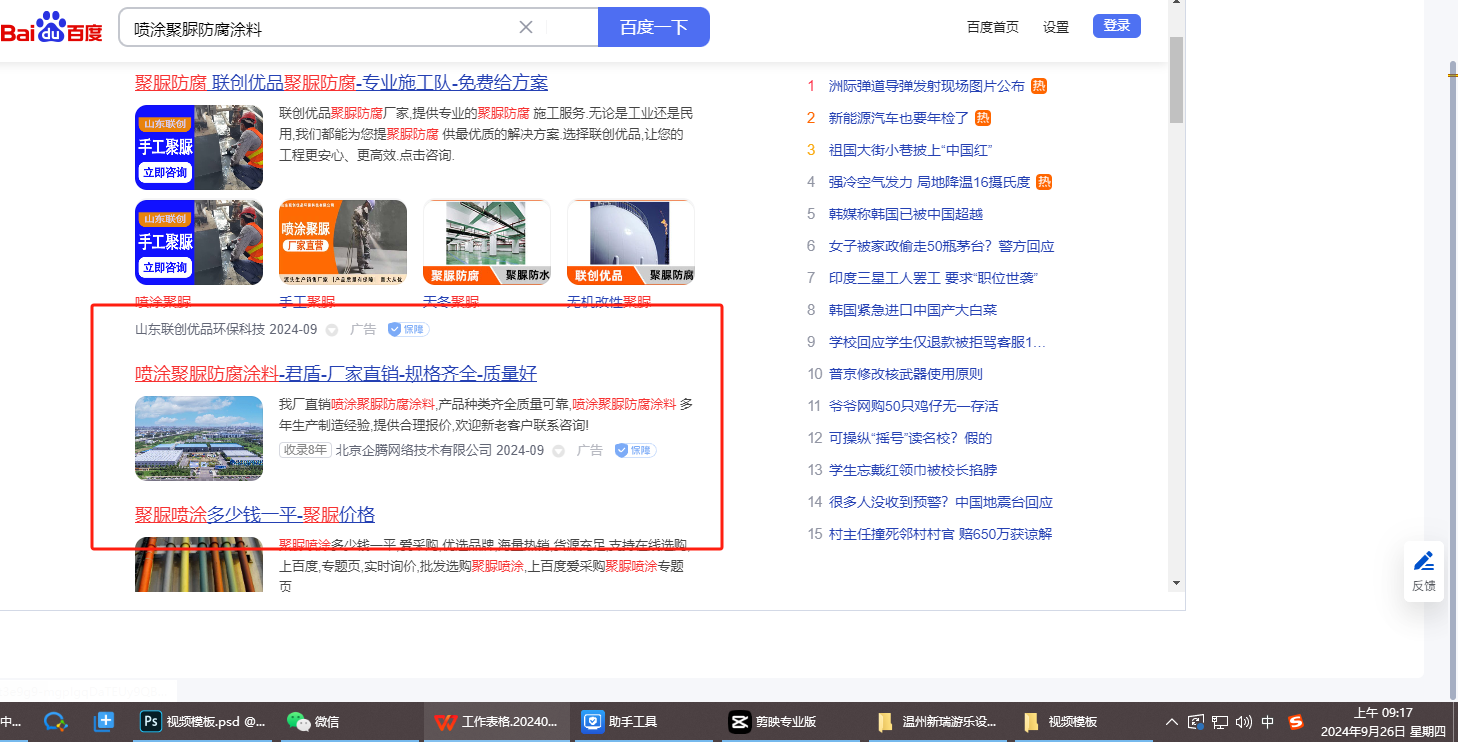The height and width of the screenshot is (742, 1458).
Task: Open the blue plus app on the taskbar
Action: tap(104, 721)
